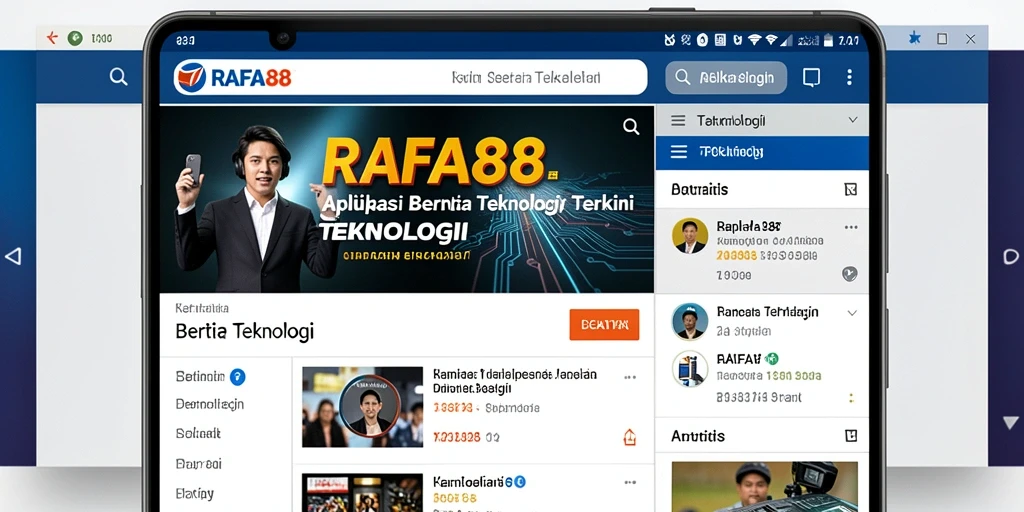Click the Bertia Teknologi heading
Image resolution: width=1024 pixels, height=512 pixels.
(245, 330)
